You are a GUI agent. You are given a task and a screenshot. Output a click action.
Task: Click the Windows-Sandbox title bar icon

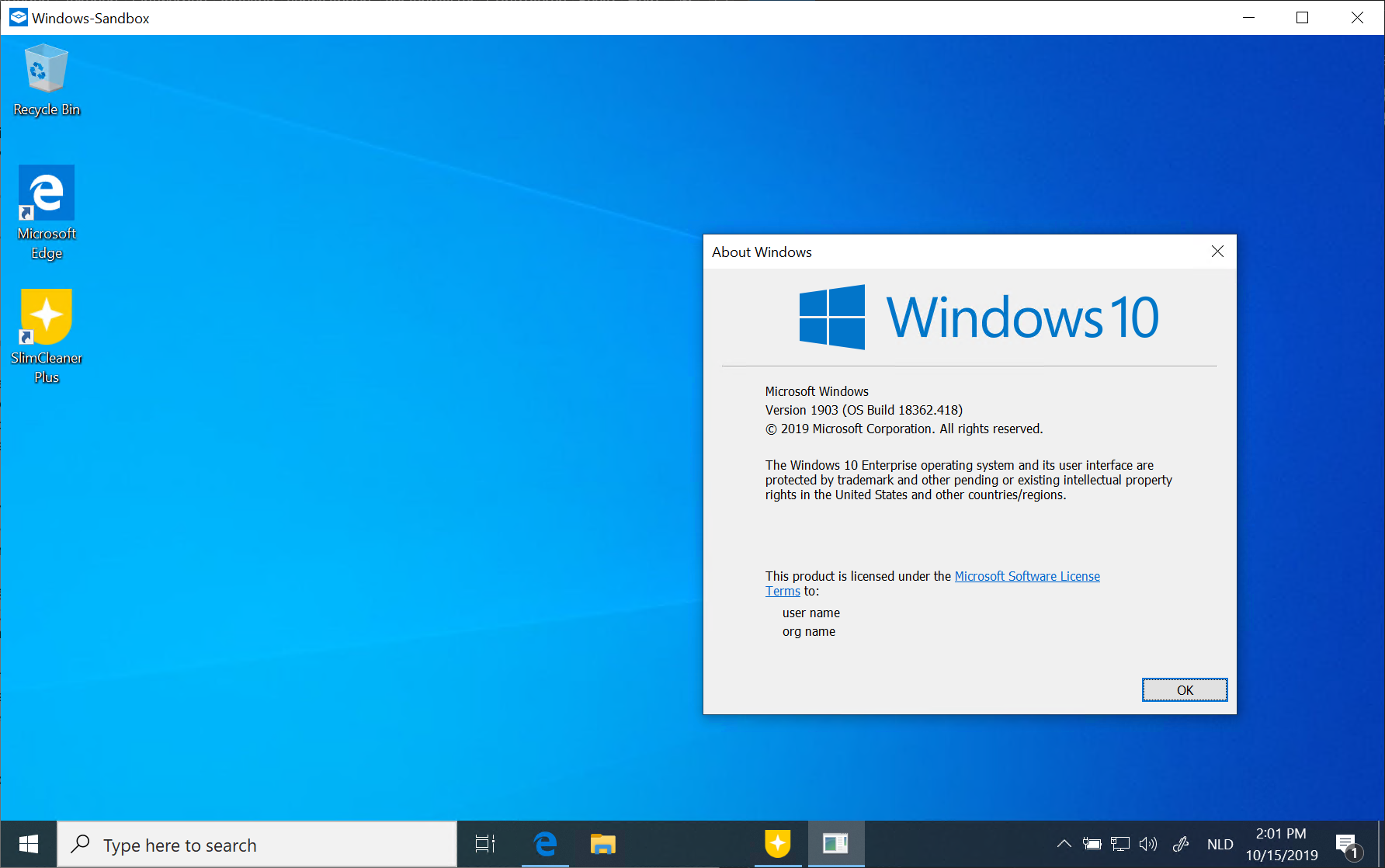[x=18, y=17]
